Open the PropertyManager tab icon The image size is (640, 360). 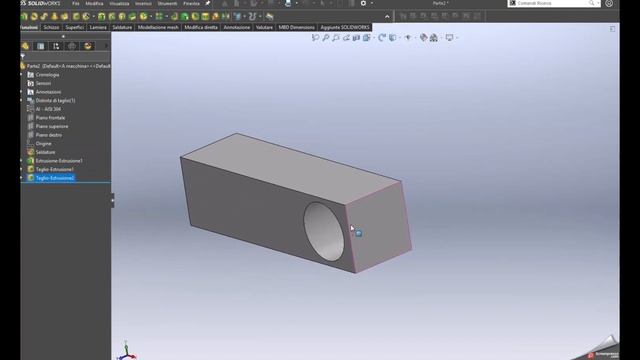(x=40, y=46)
